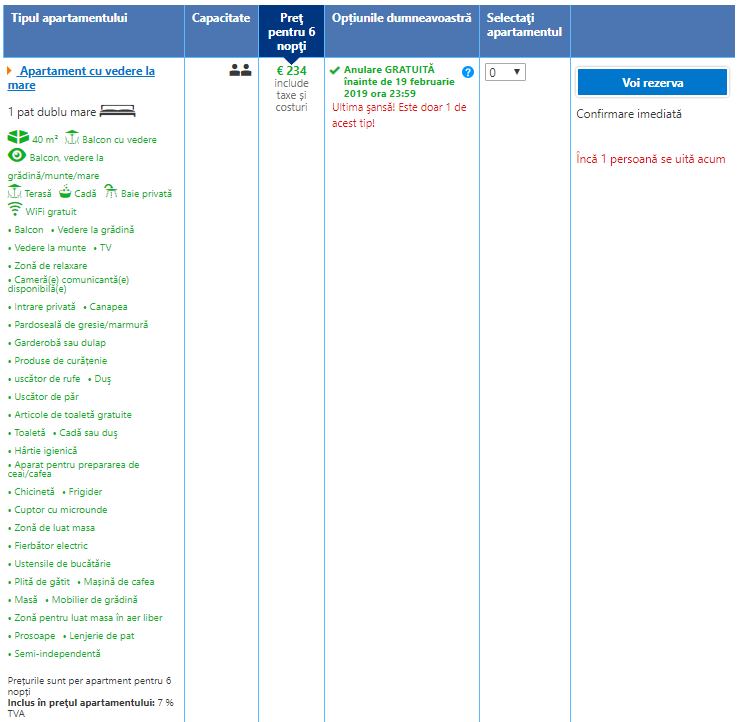Click the blue question mark help icon

468,72
